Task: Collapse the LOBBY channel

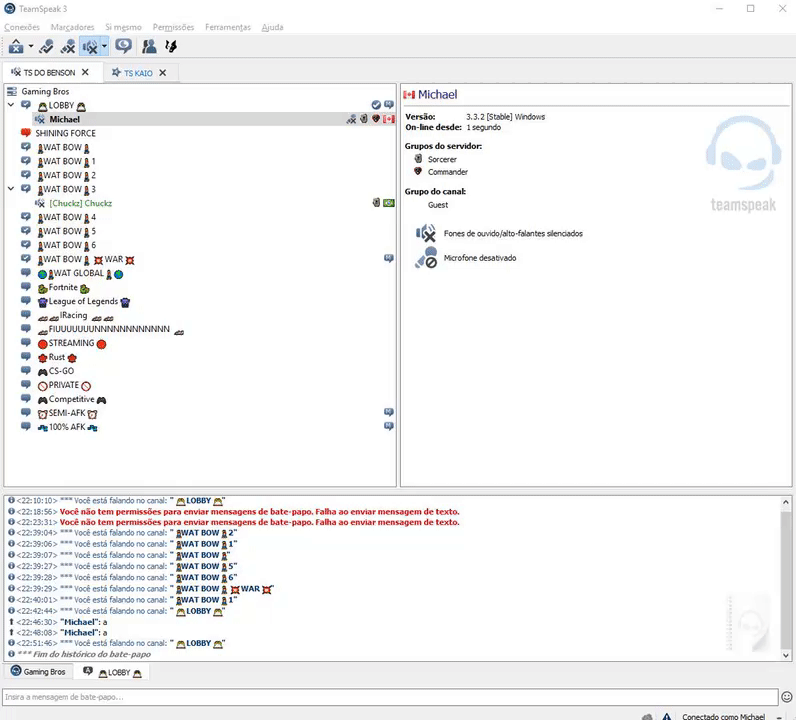Action: 11,105
